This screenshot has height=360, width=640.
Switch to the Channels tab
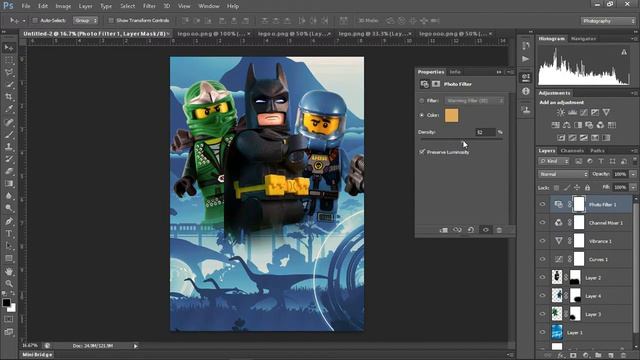click(x=572, y=151)
